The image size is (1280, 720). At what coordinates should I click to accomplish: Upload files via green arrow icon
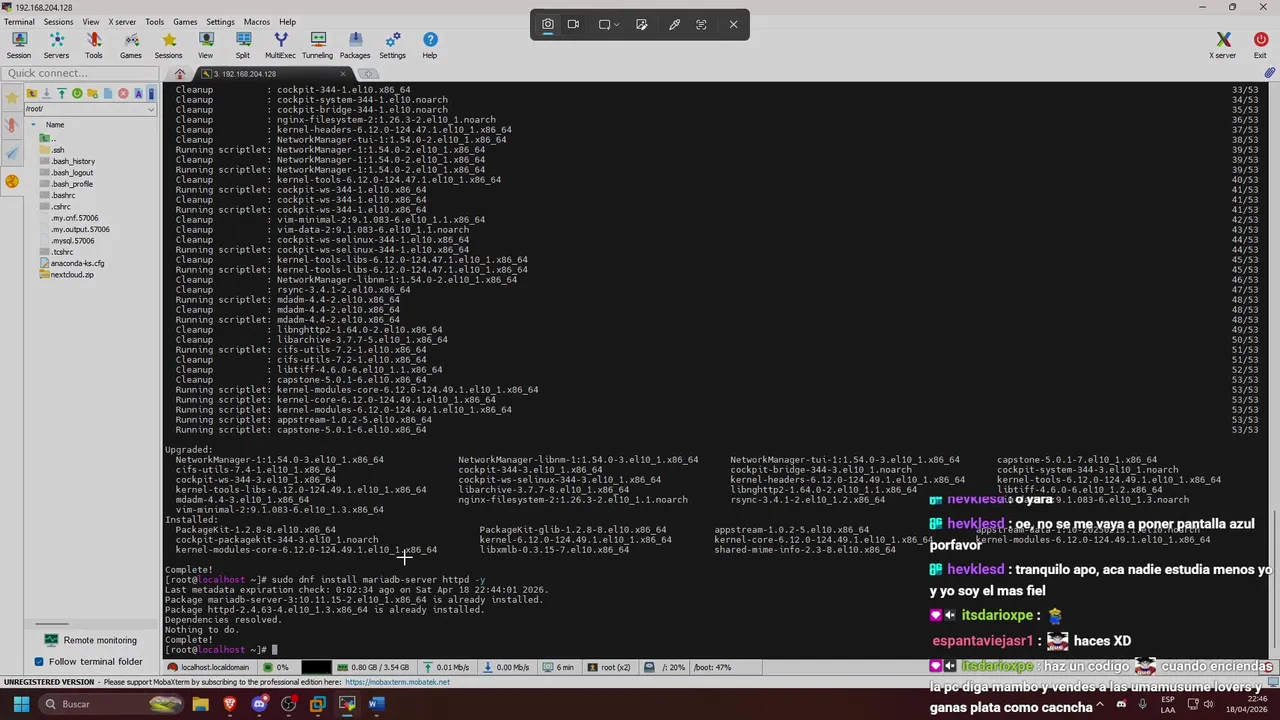(x=61, y=93)
